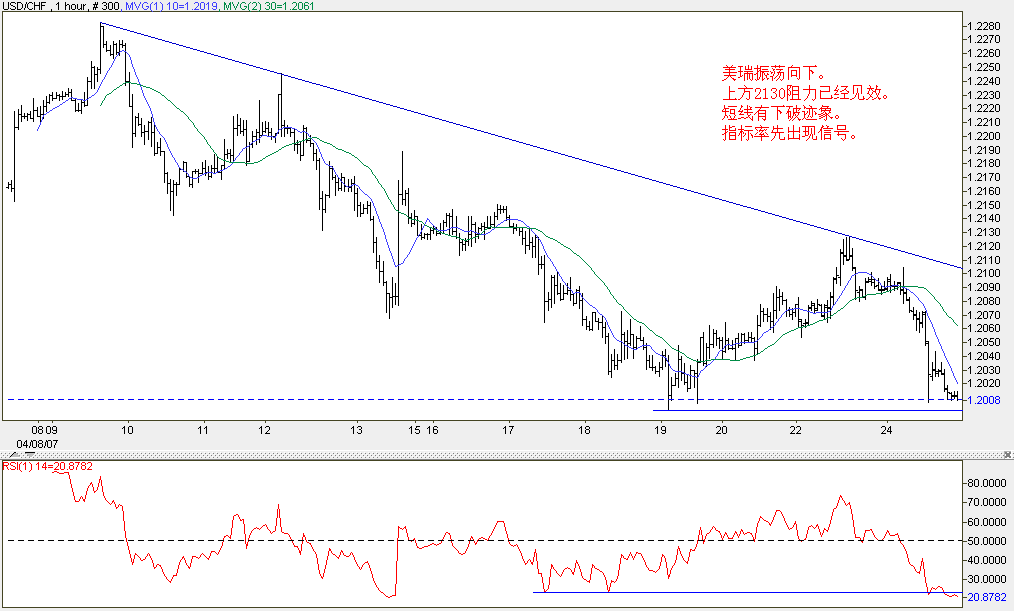
Task: Click the blue 1.2008 current price tag
Action: pyautogui.click(x=984, y=400)
